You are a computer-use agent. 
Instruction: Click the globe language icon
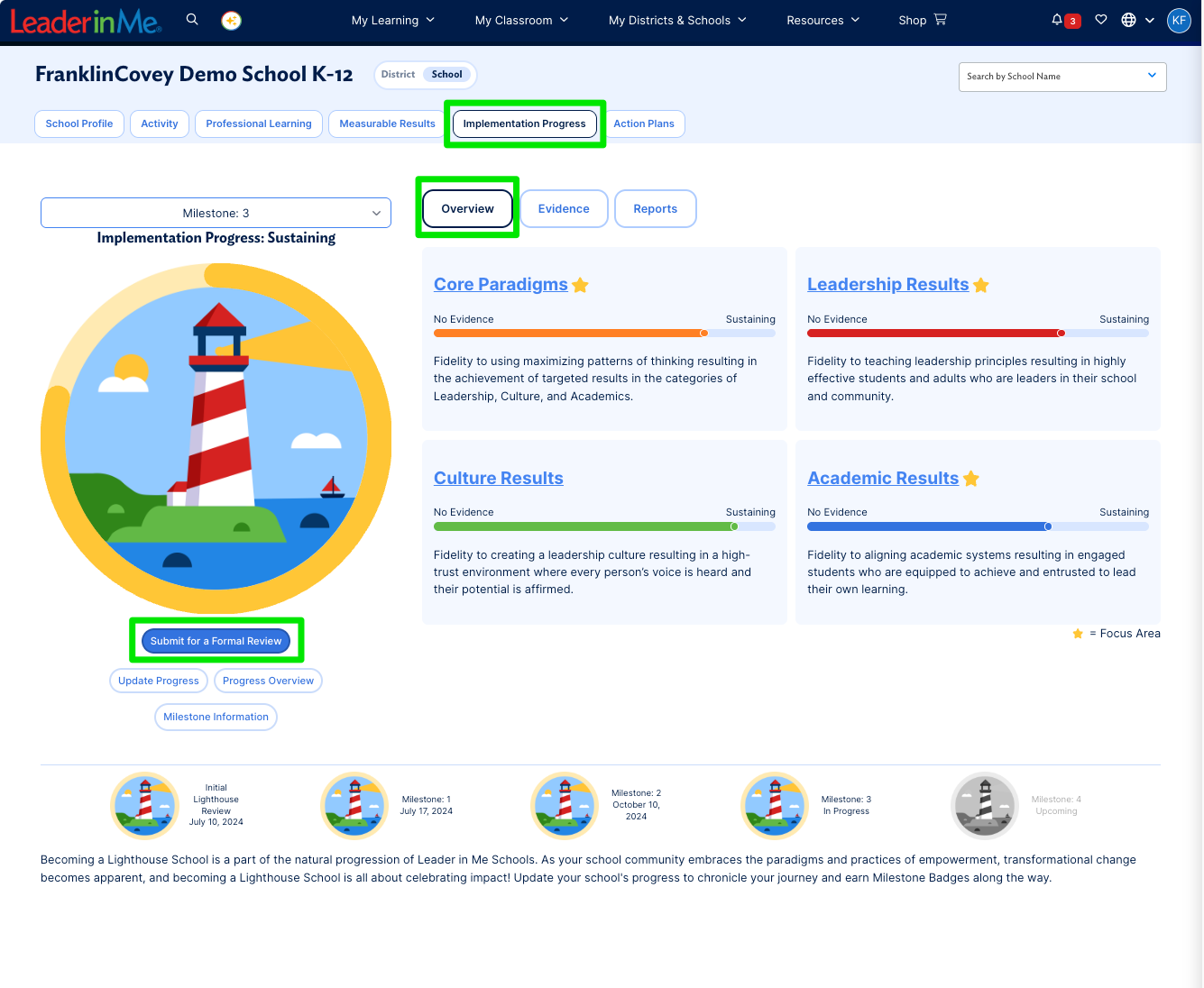1128,20
